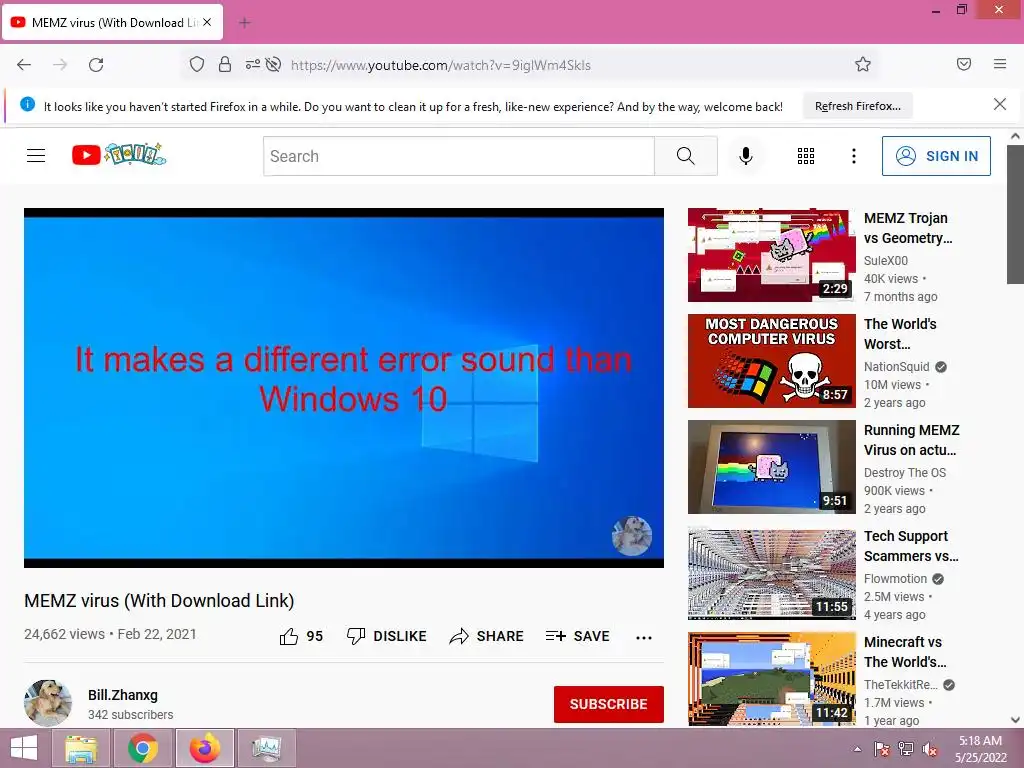Image resolution: width=1024 pixels, height=768 pixels.
Task: Show site security info via the padlock
Action: (225, 65)
